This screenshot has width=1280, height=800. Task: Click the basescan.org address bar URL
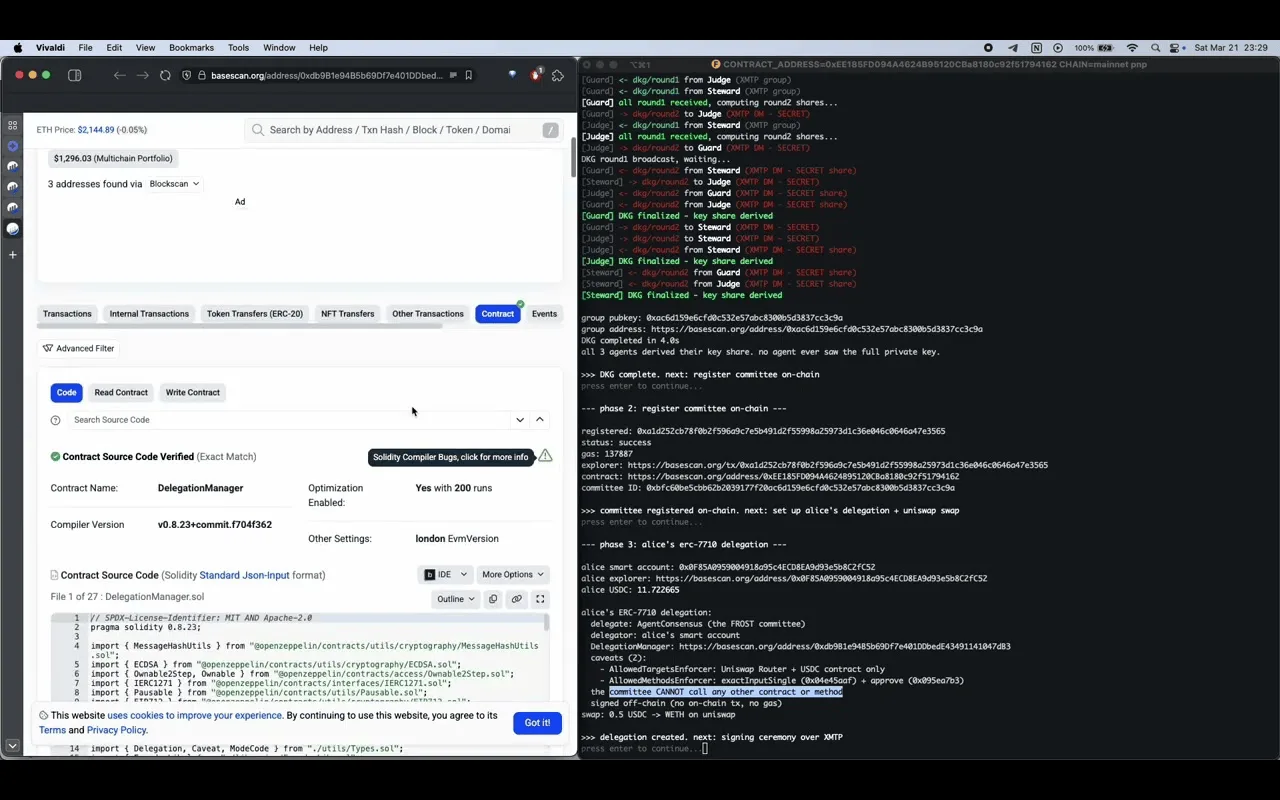[x=326, y=75]
